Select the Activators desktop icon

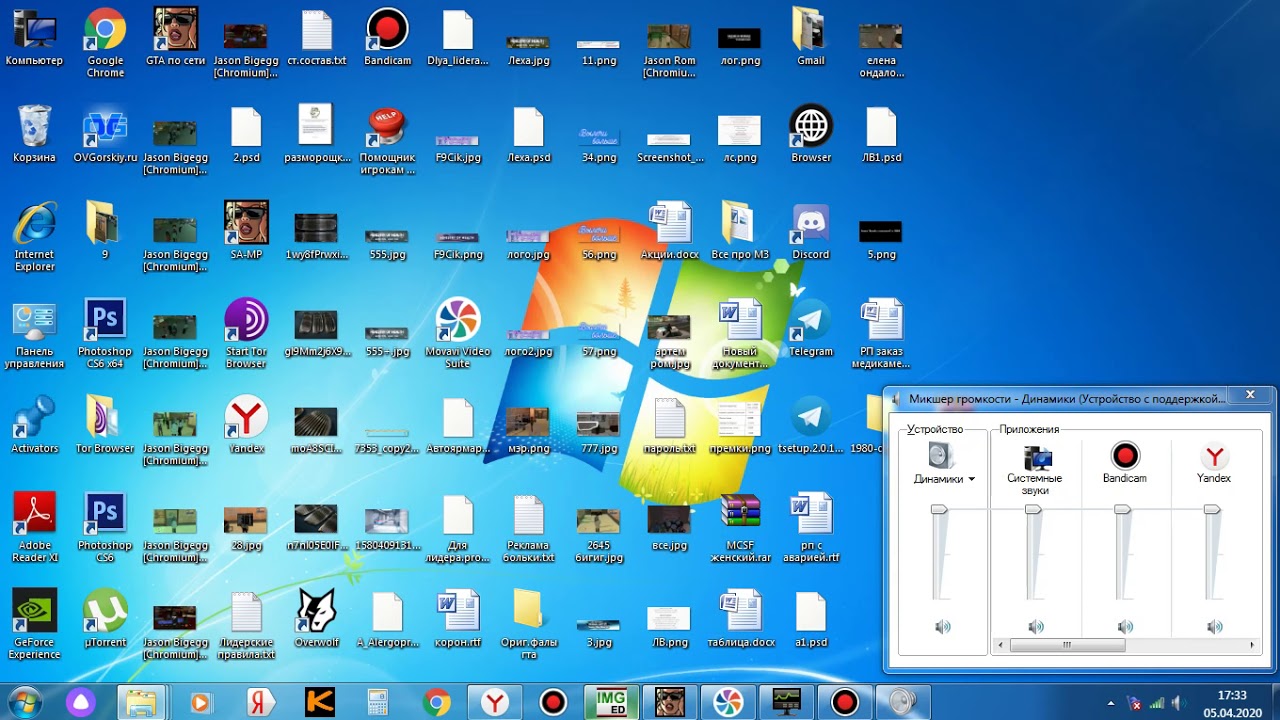click(34, 425)
